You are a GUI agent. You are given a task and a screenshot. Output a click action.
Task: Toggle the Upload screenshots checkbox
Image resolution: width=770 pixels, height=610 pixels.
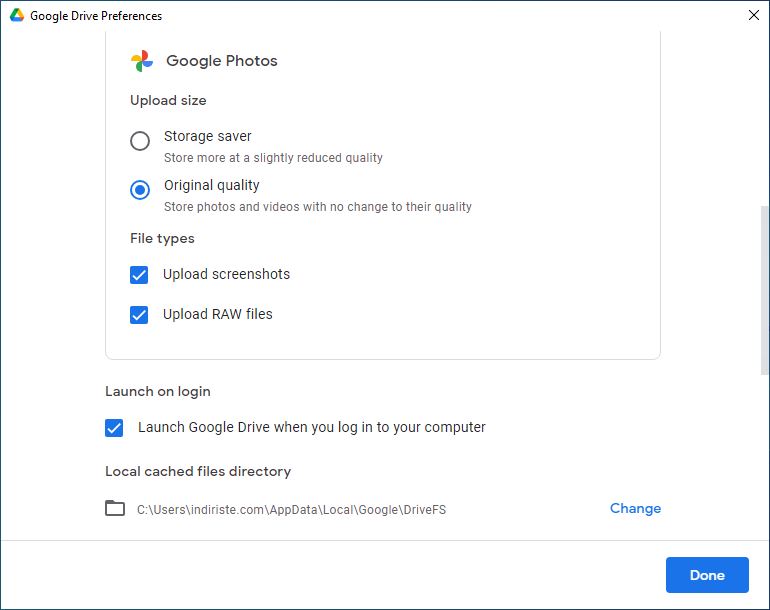pos(139,275)
